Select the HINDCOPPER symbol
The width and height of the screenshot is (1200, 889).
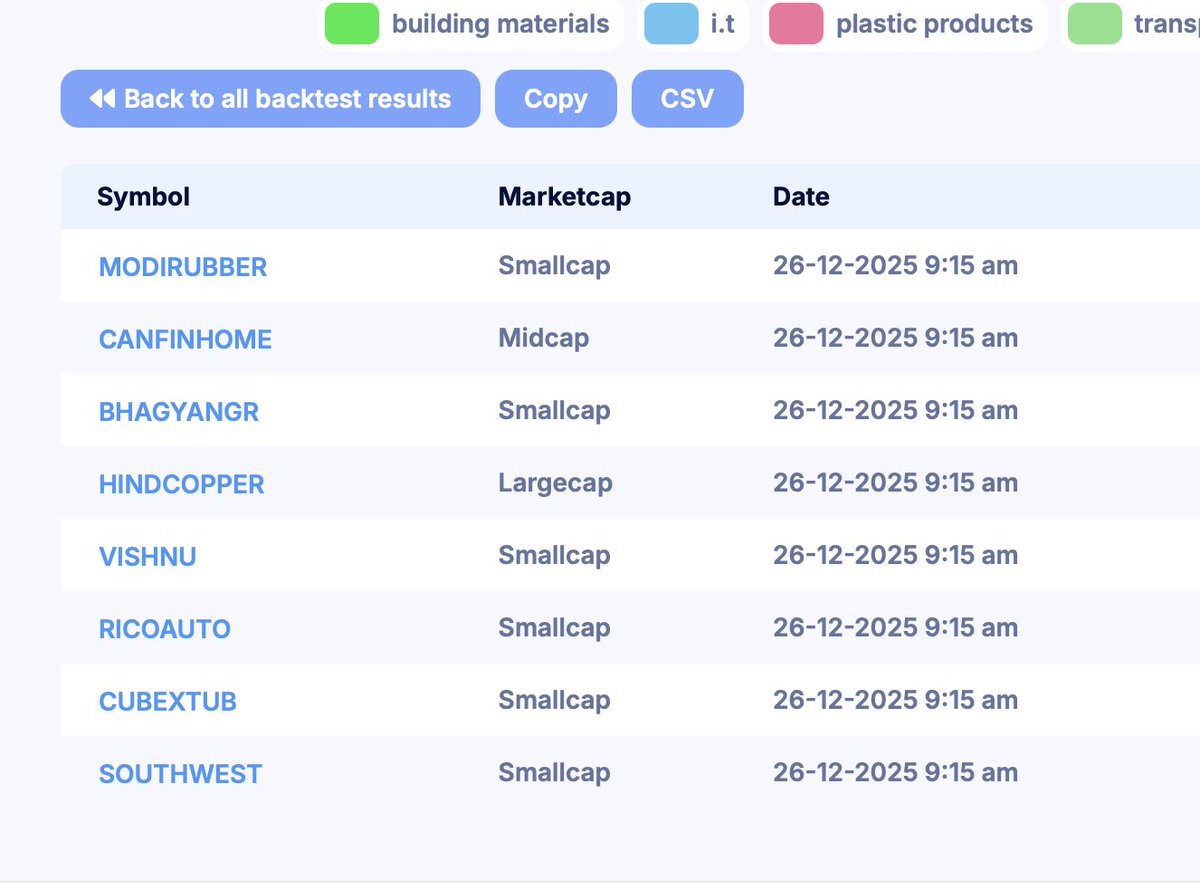181,484
